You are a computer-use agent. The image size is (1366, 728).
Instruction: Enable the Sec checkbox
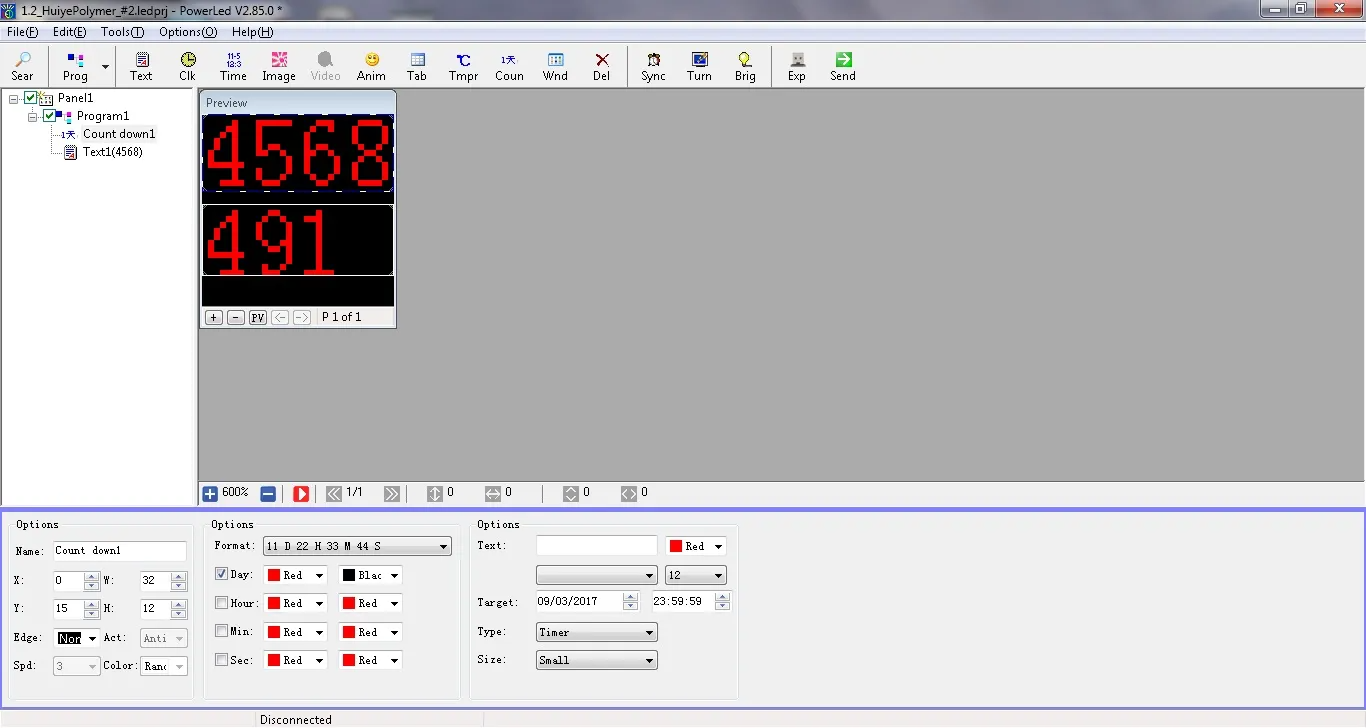(222, 660)
